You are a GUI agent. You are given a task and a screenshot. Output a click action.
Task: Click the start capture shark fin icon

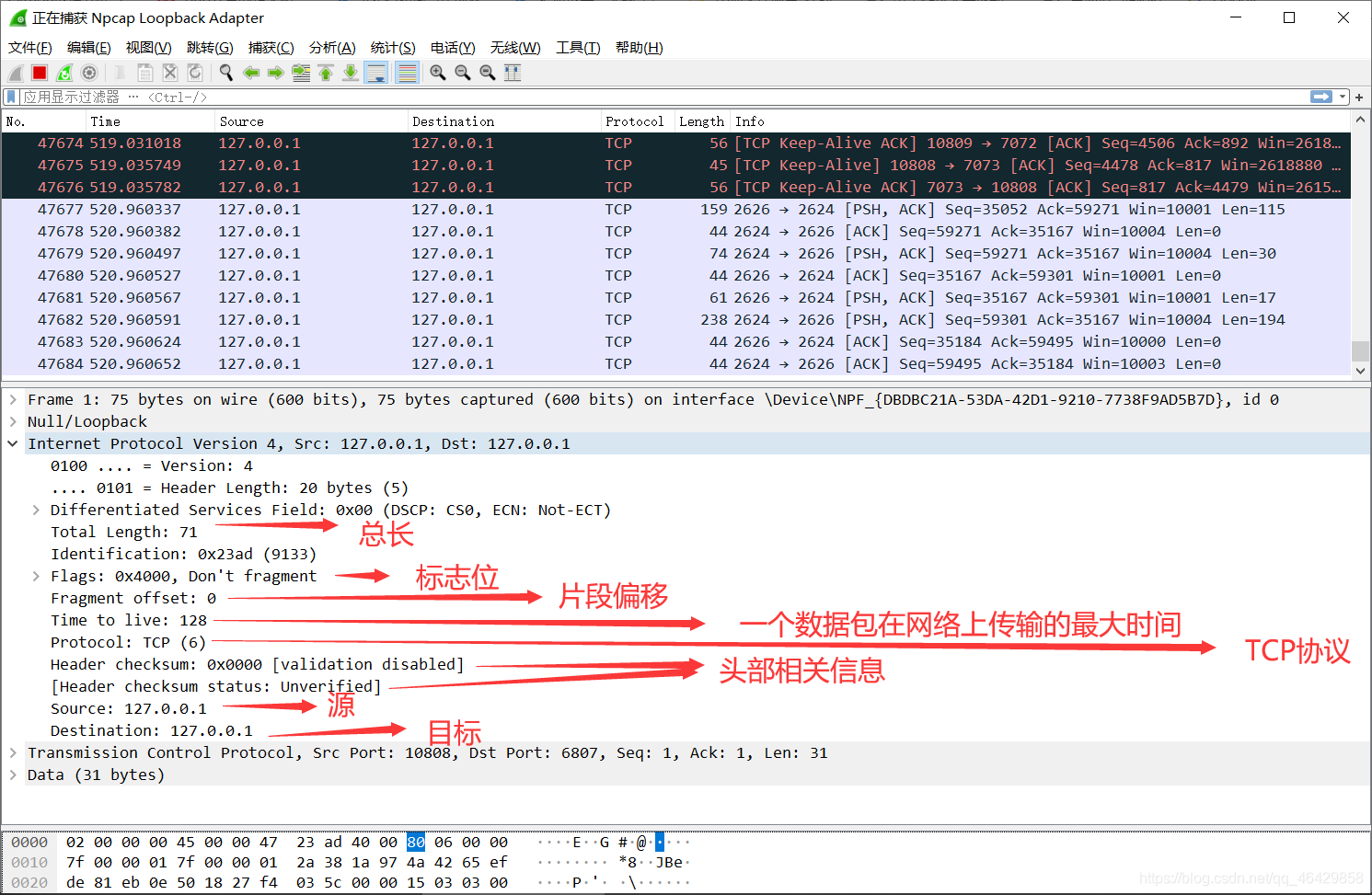16,73
